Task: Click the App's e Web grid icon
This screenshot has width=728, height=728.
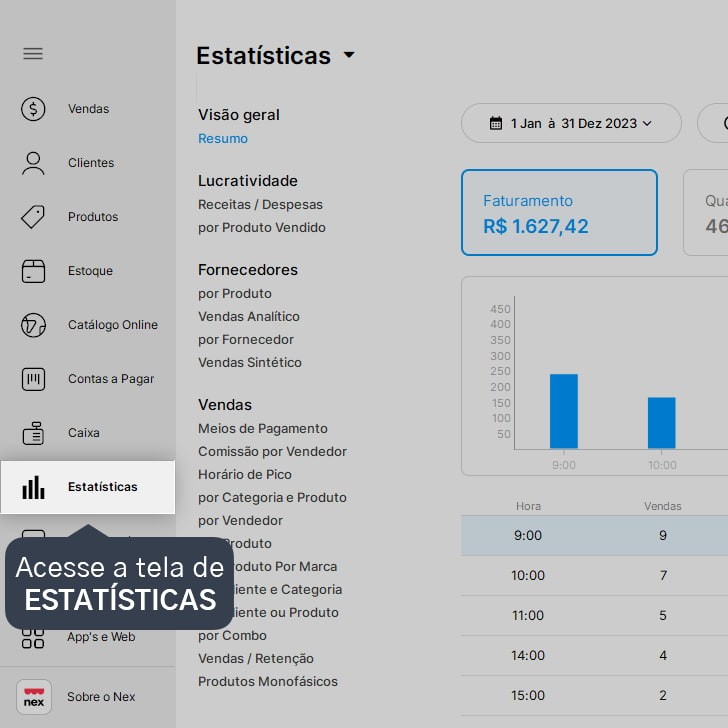Action: 33,638
